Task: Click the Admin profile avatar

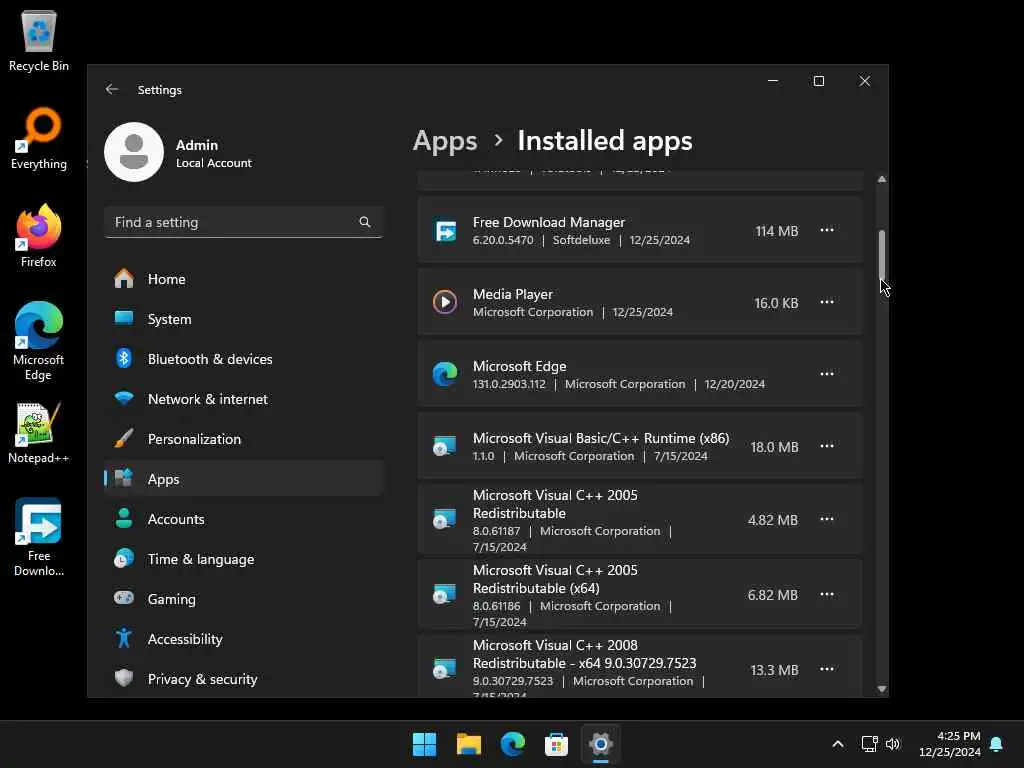Action: click(x=134, y=152)
